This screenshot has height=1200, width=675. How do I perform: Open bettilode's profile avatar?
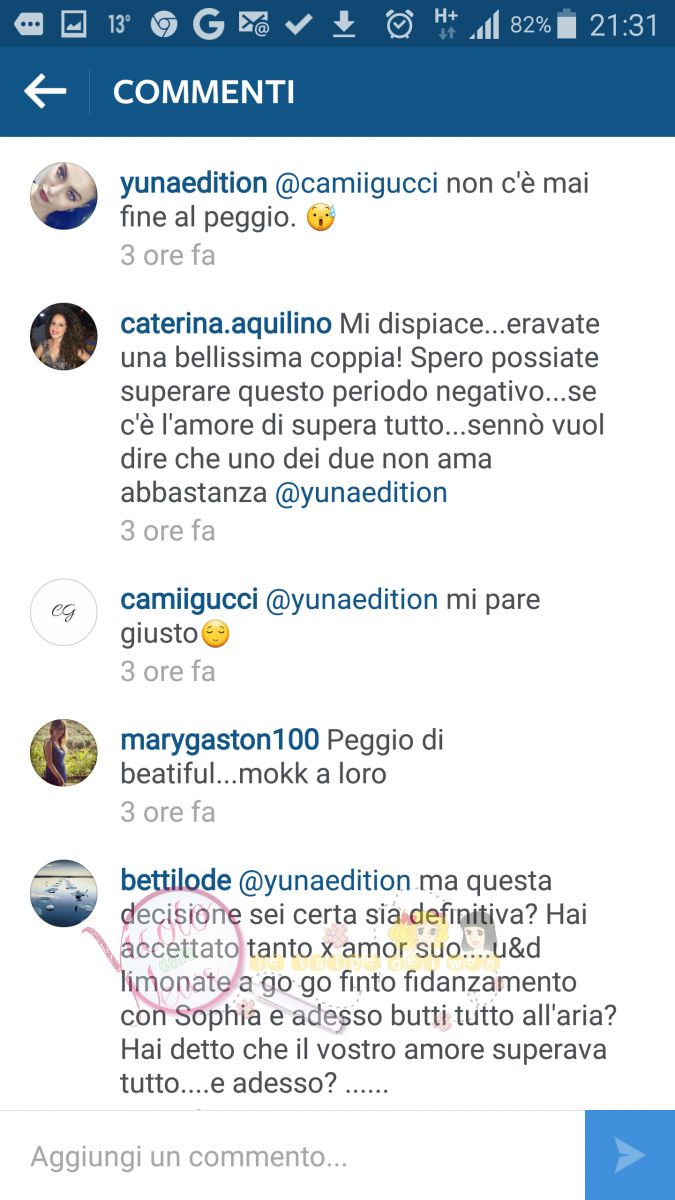click(x=64, y=893)
